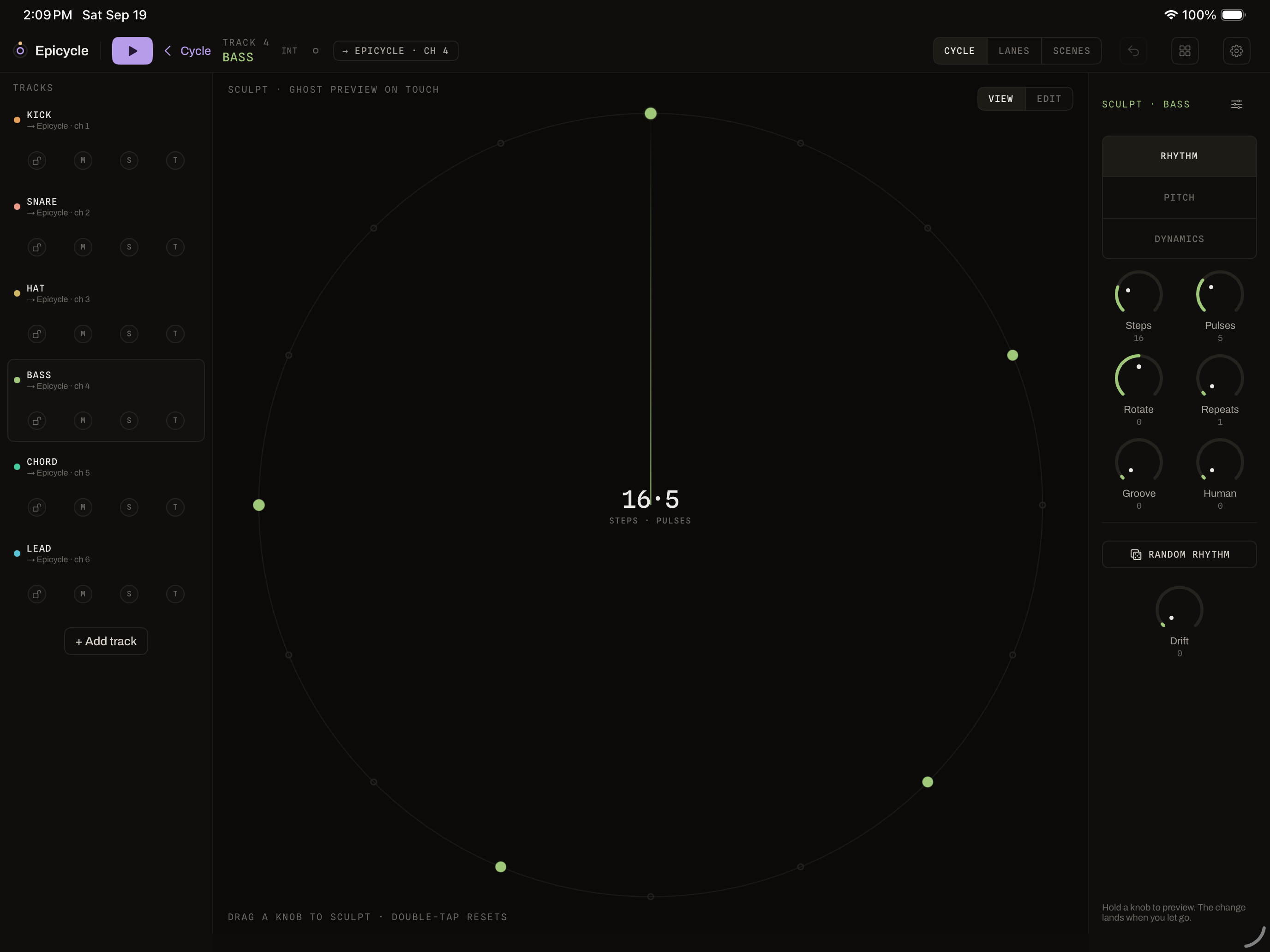Open the grid layout icon
Image resolution: width=1270 pixels, height=952 pixels.
pos(1185,50)
